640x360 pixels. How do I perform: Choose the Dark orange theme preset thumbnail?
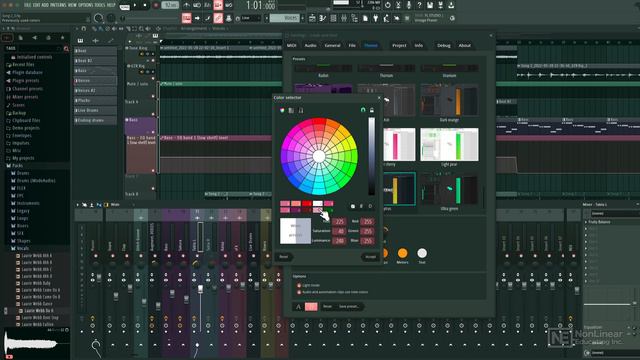449,100
